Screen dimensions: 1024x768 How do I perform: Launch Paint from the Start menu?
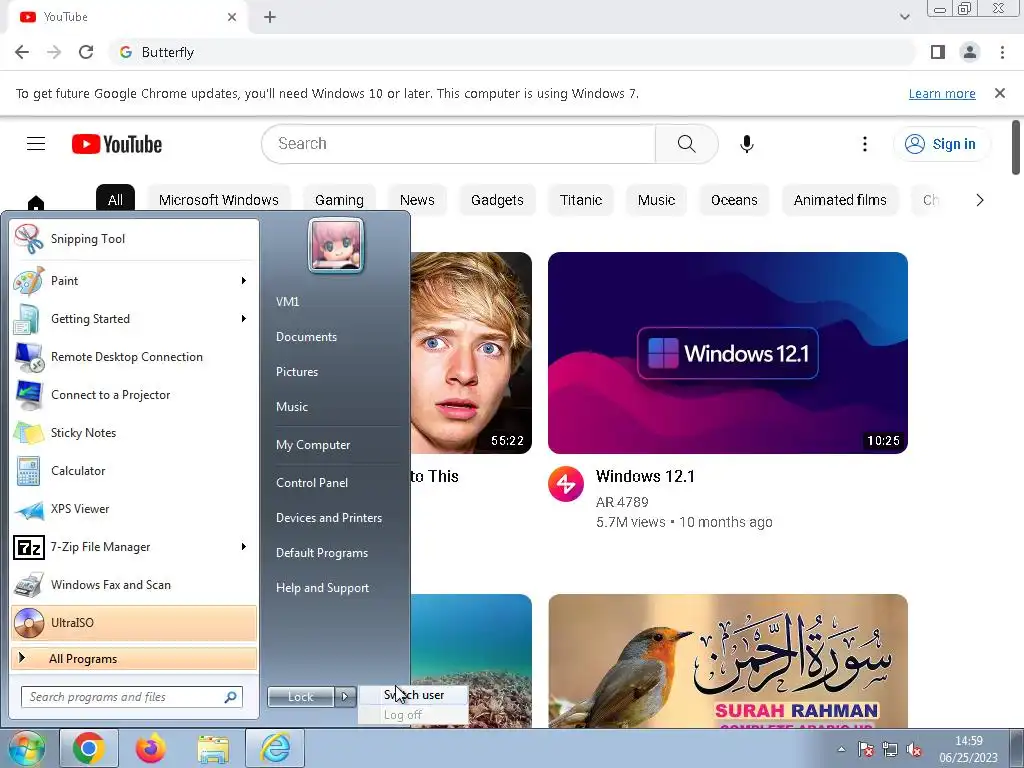tap(134, 281)
